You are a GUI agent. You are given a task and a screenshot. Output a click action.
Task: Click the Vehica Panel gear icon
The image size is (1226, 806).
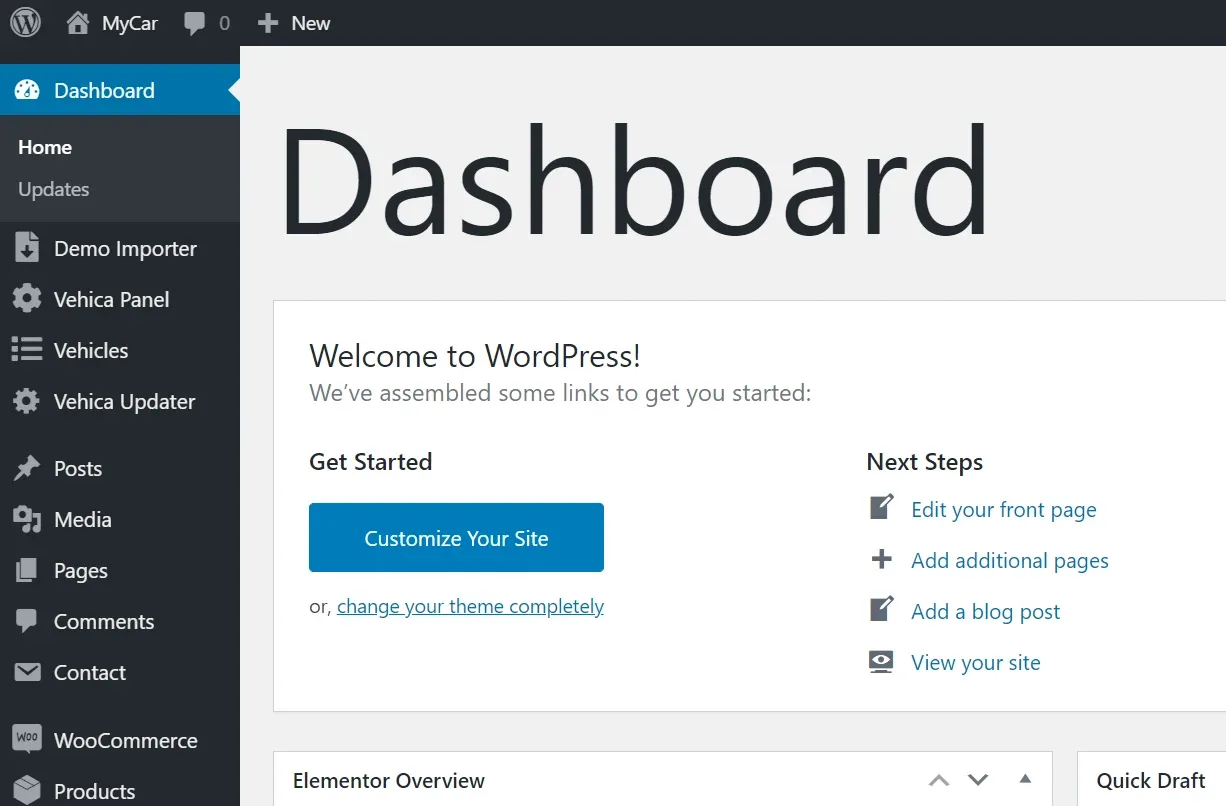pos(27,299)
